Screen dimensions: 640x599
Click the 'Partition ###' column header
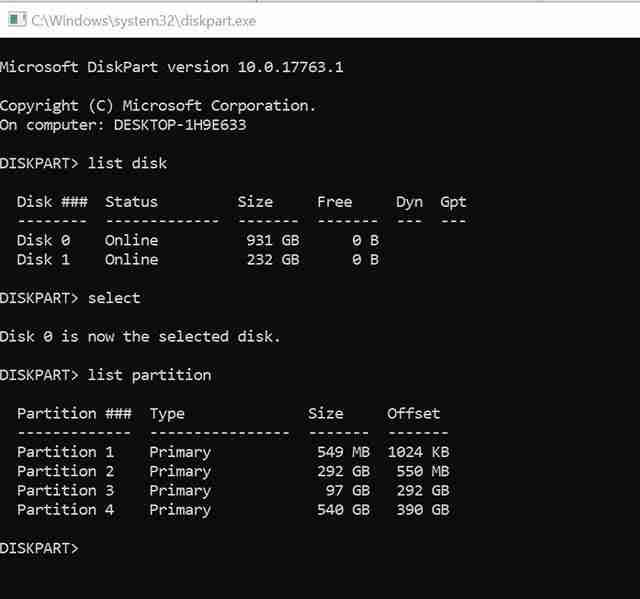[x=74, y=414]
